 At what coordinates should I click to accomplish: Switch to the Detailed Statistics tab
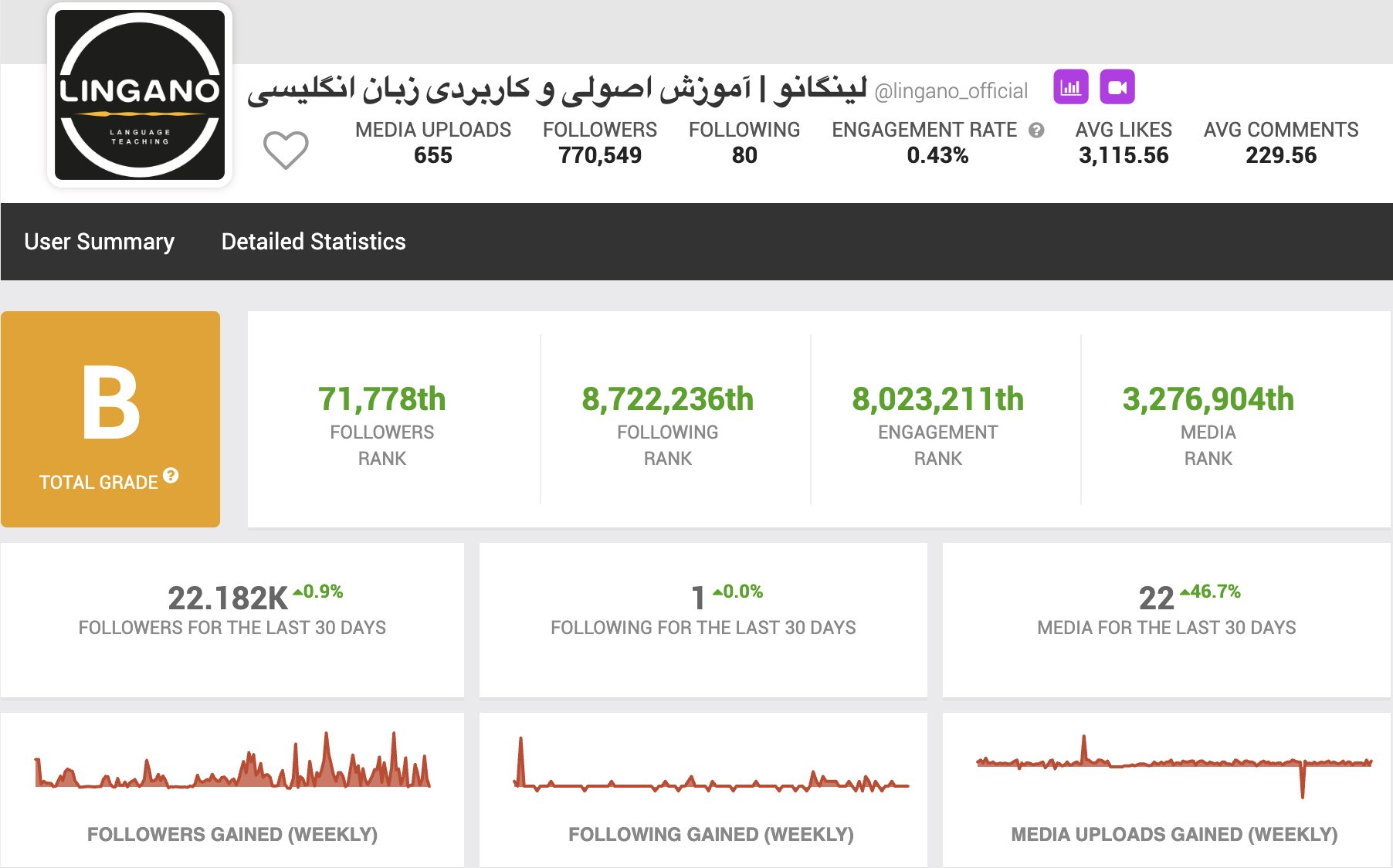coord(314,242)
